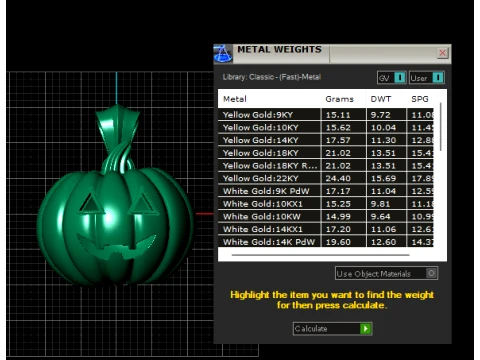Click the Library: Classic - (Fast)-Metal label
This screenshot has height=360, width=480.
pyautogui.click(x=272, y=77)
